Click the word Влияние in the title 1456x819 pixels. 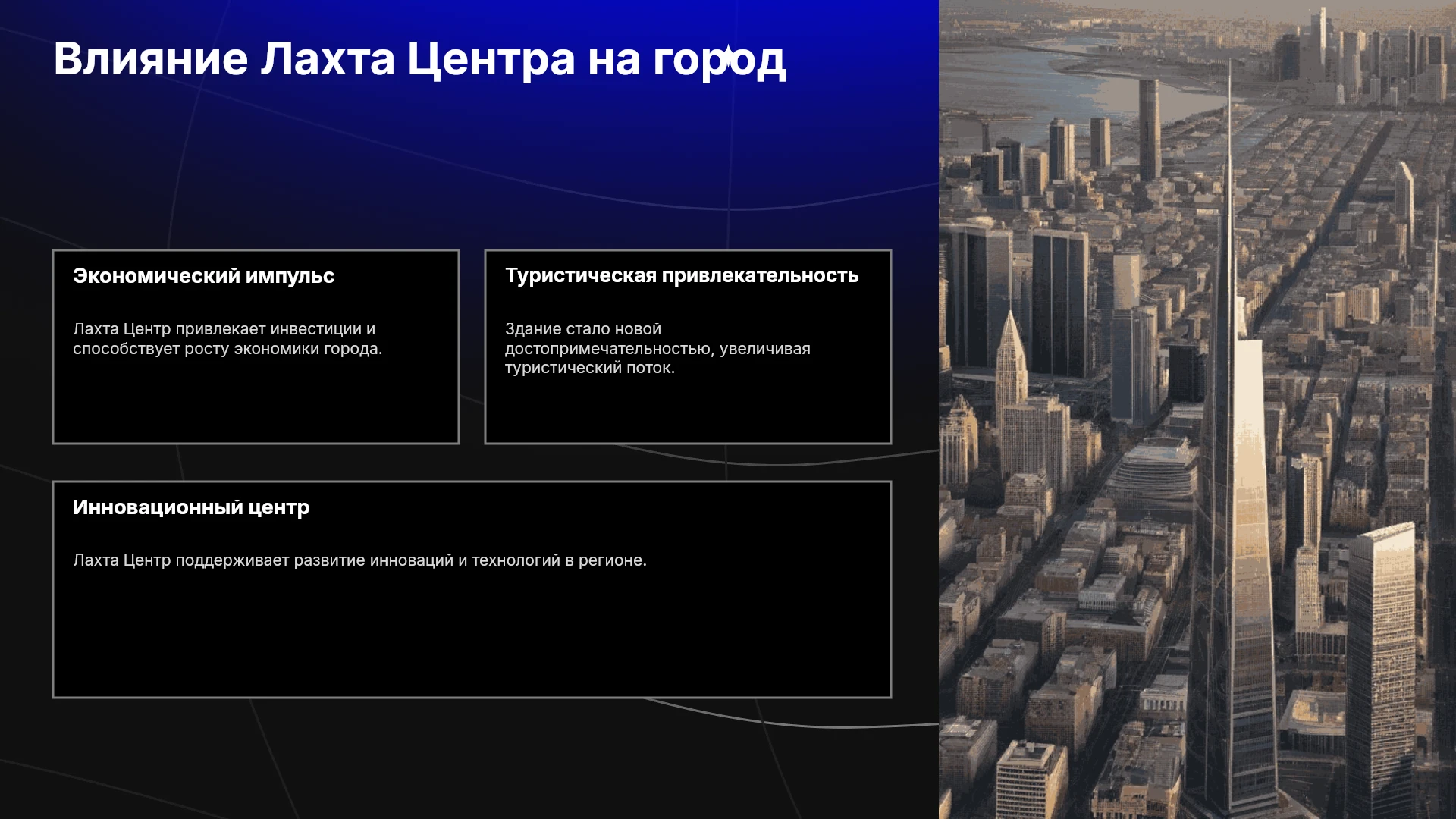151,59
